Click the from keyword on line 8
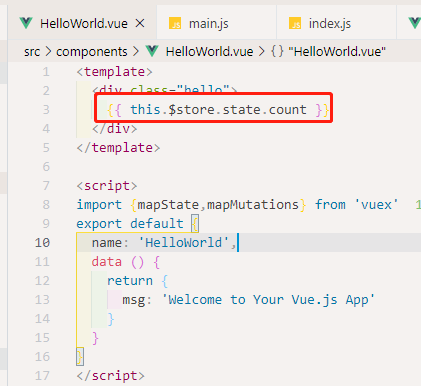Viewport: 421px width, 386px height. 330,205
